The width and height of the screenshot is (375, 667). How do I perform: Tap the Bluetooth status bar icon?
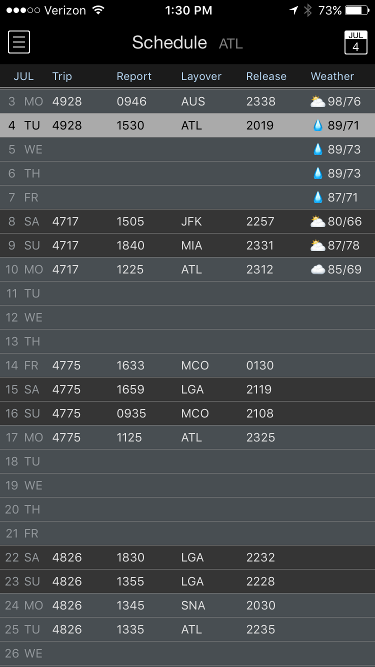click(x=308, y=10)
